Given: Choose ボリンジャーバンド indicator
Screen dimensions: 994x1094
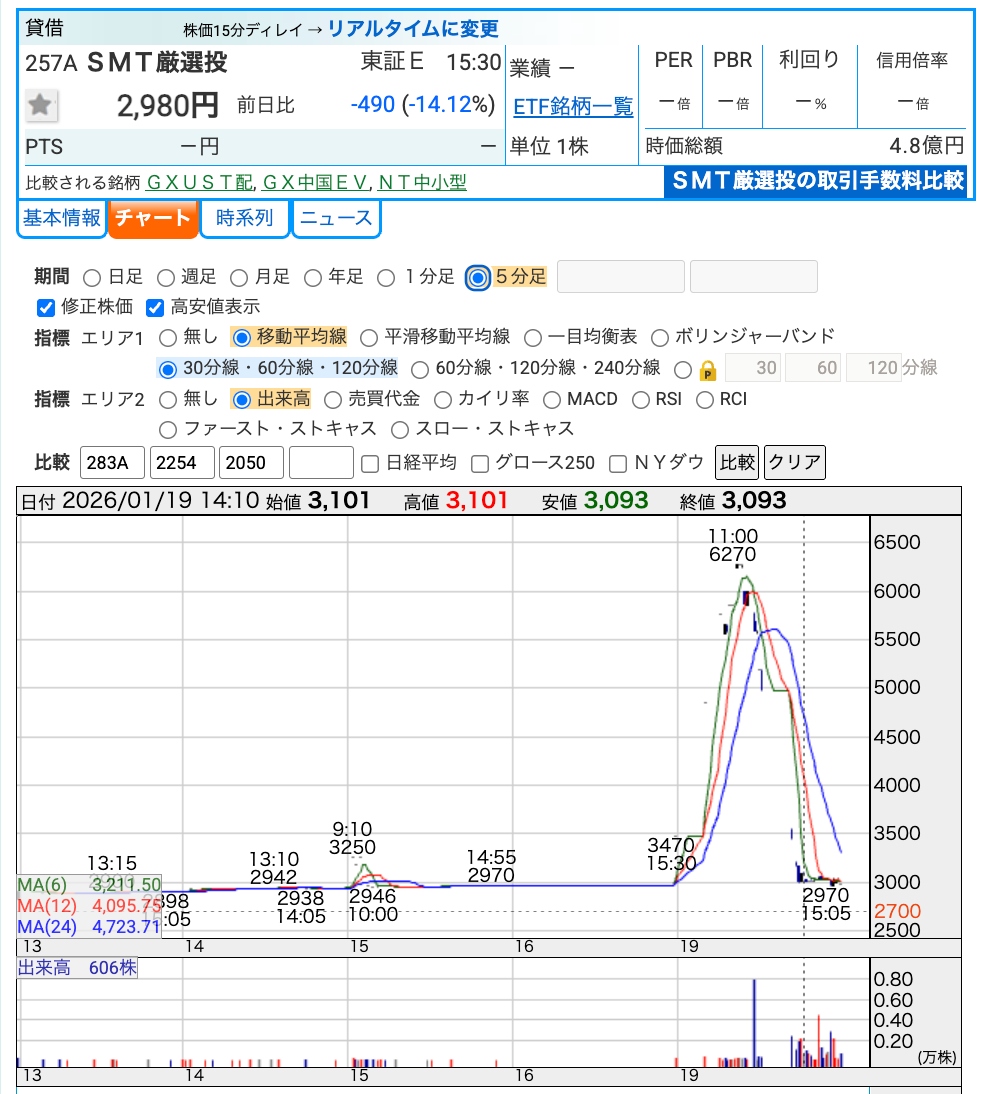Looking at the screenshot, I should 660,337.
